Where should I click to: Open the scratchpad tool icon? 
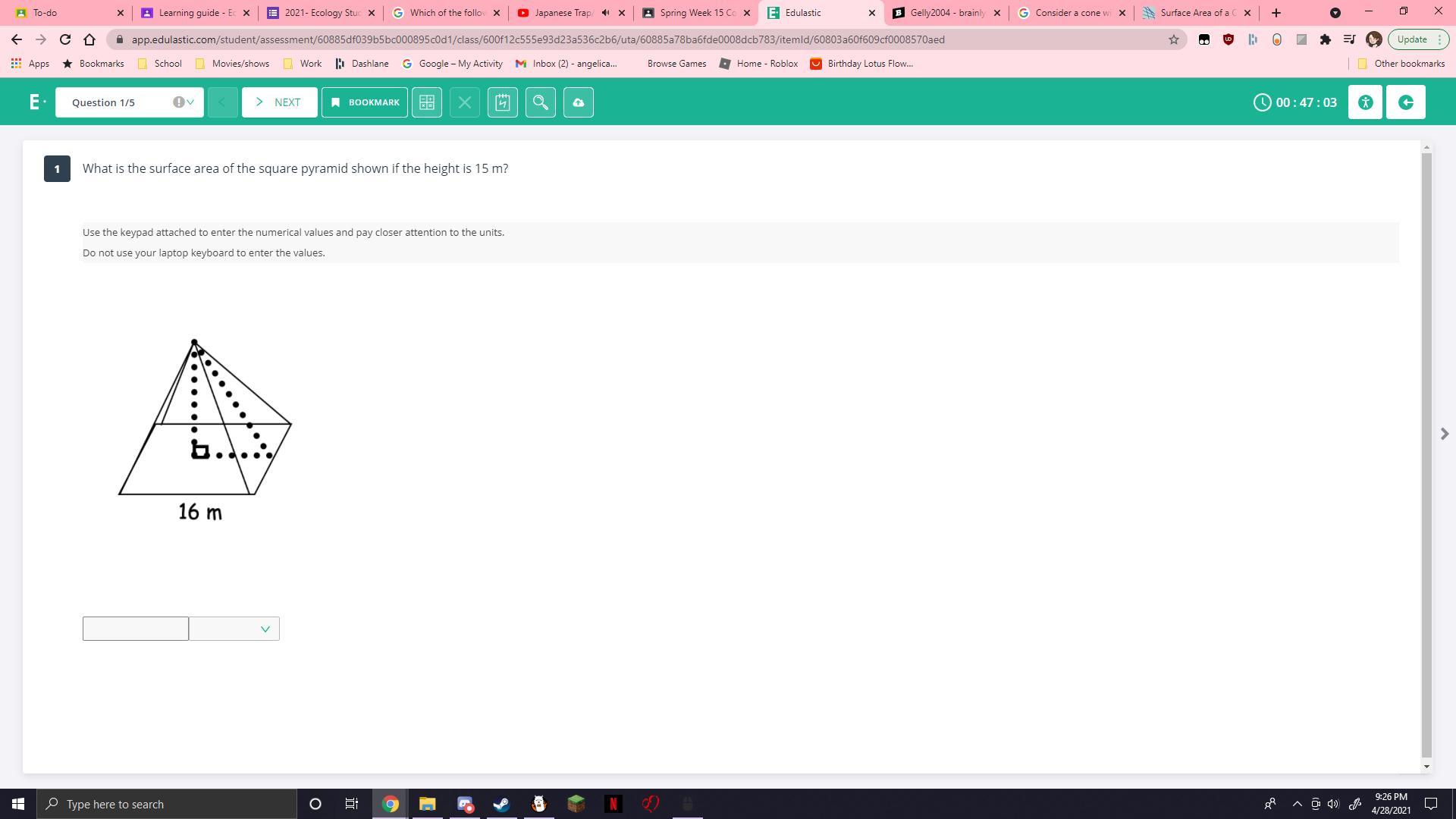pos(503,102)
